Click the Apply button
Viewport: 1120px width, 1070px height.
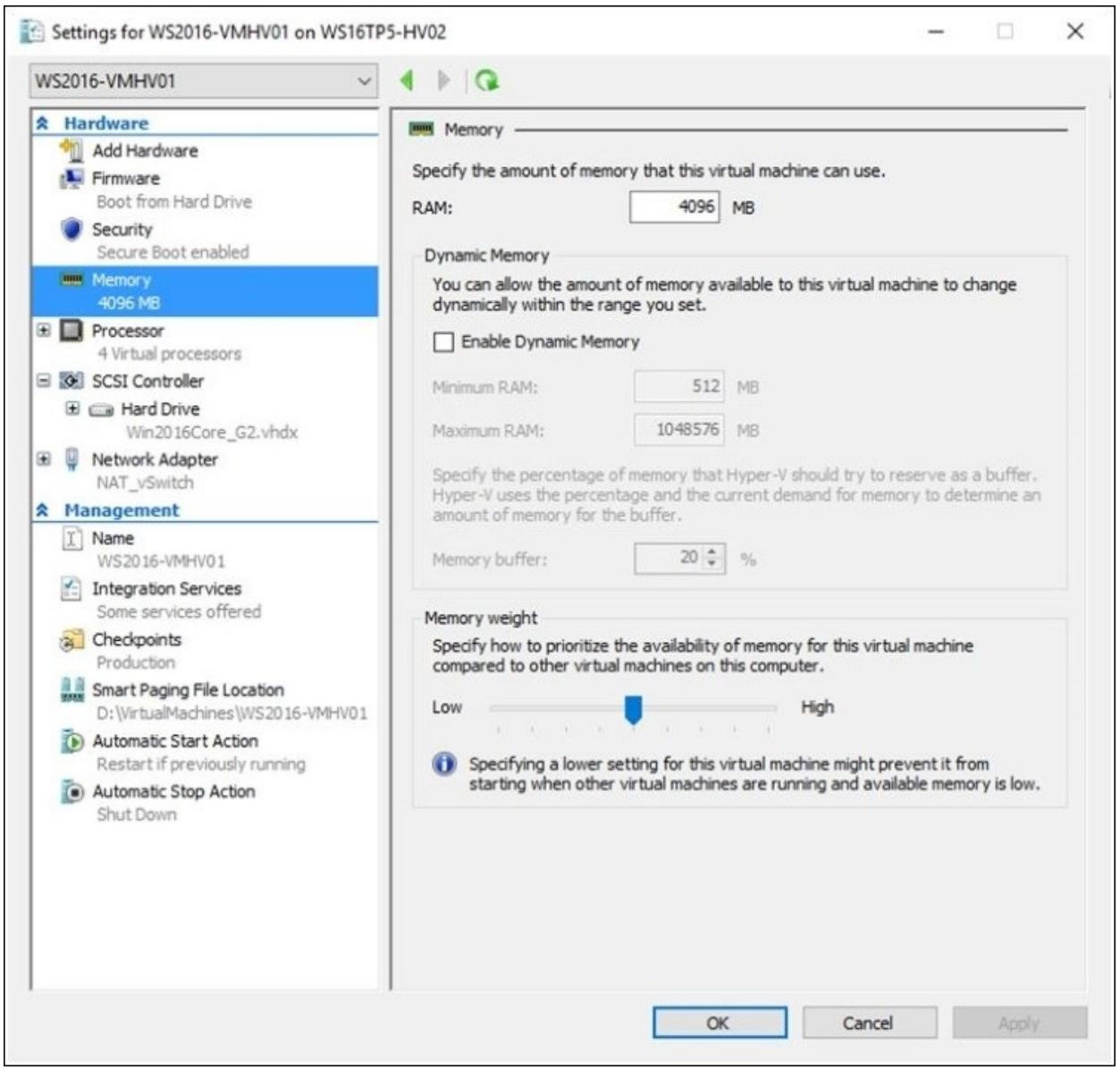point(1019,1023)
